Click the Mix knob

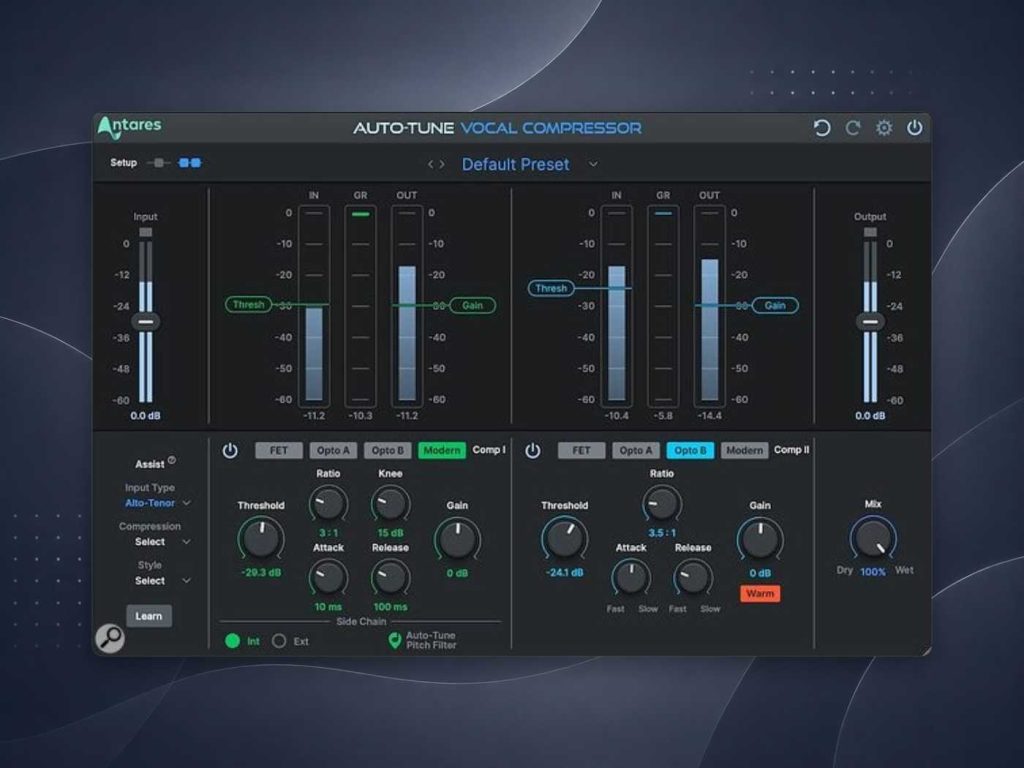[x=873, y=538]
